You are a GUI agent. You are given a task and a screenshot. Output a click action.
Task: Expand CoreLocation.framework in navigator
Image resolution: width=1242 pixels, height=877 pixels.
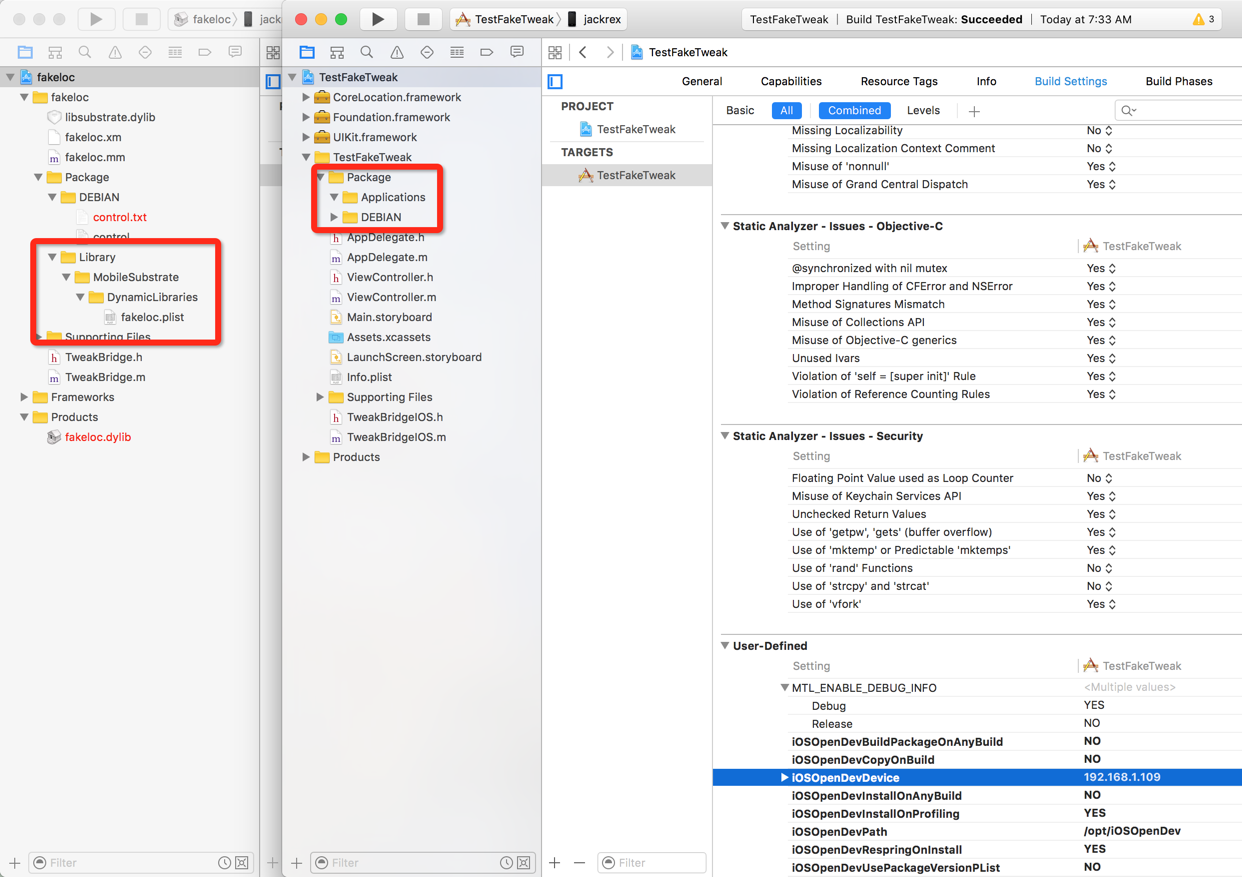[x=306, y=97]
